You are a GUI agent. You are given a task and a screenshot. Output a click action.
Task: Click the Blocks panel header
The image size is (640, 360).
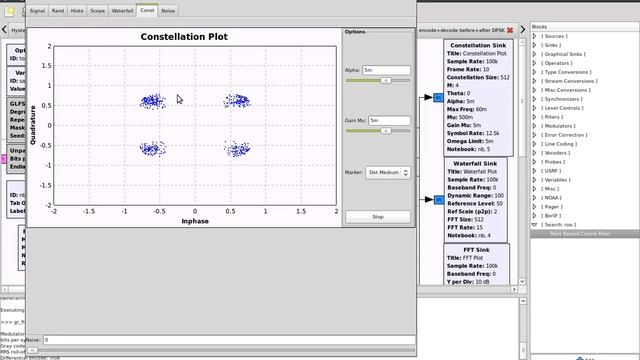click(x=584, y=27)
